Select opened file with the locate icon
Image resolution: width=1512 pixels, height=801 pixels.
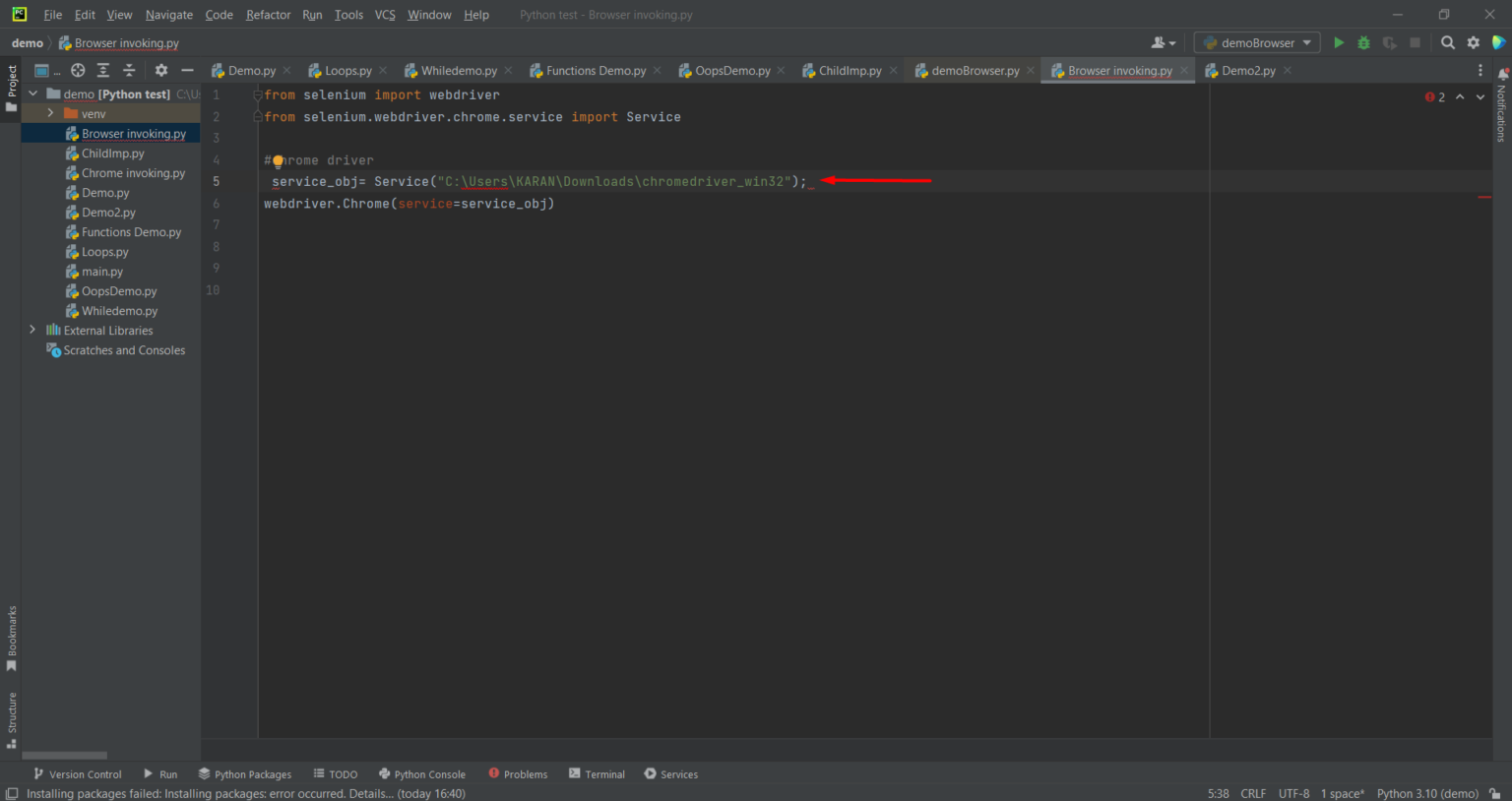77,70
